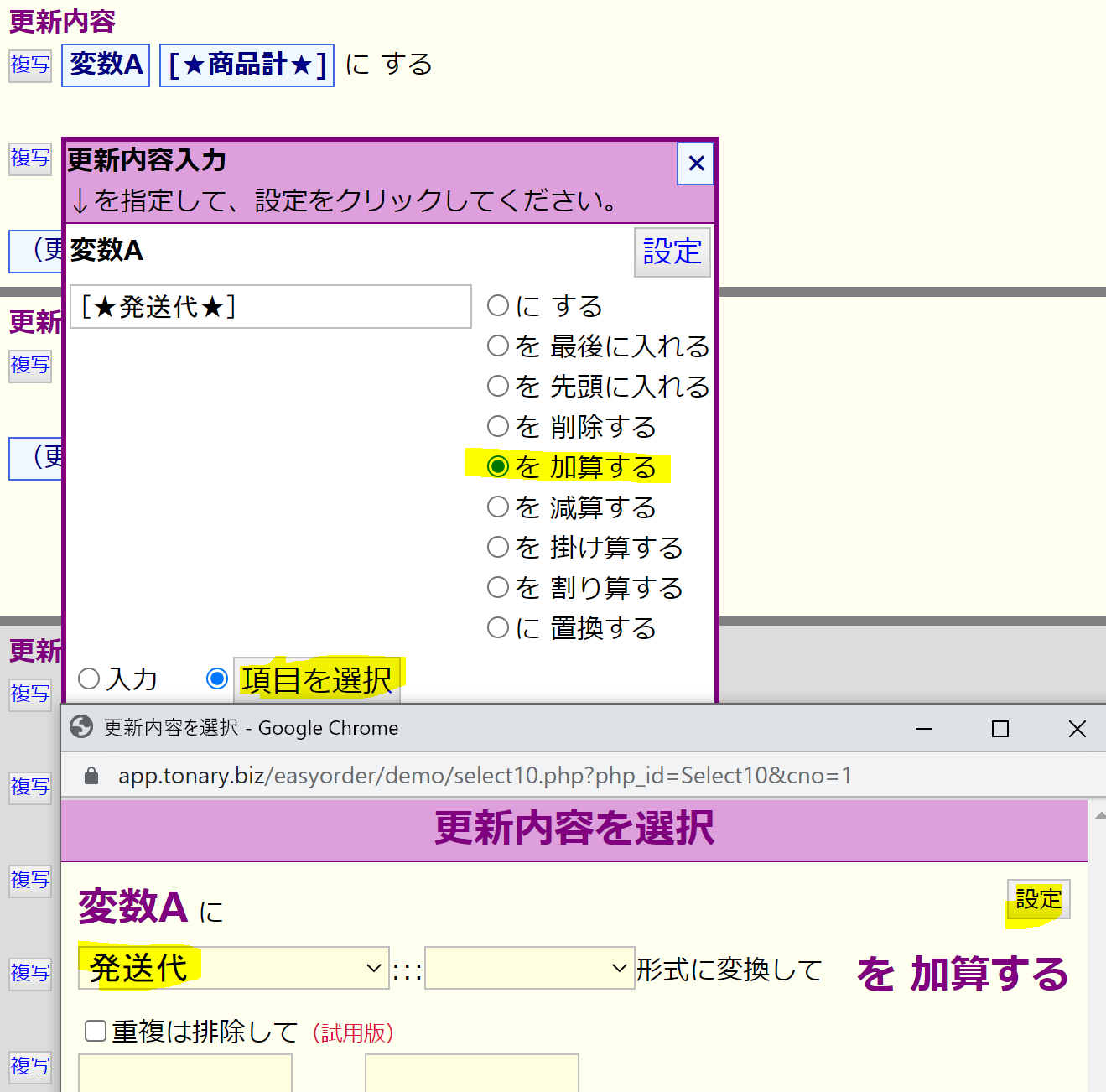
Task: Select the 'に する' radio option
Action: coord(498,306)
